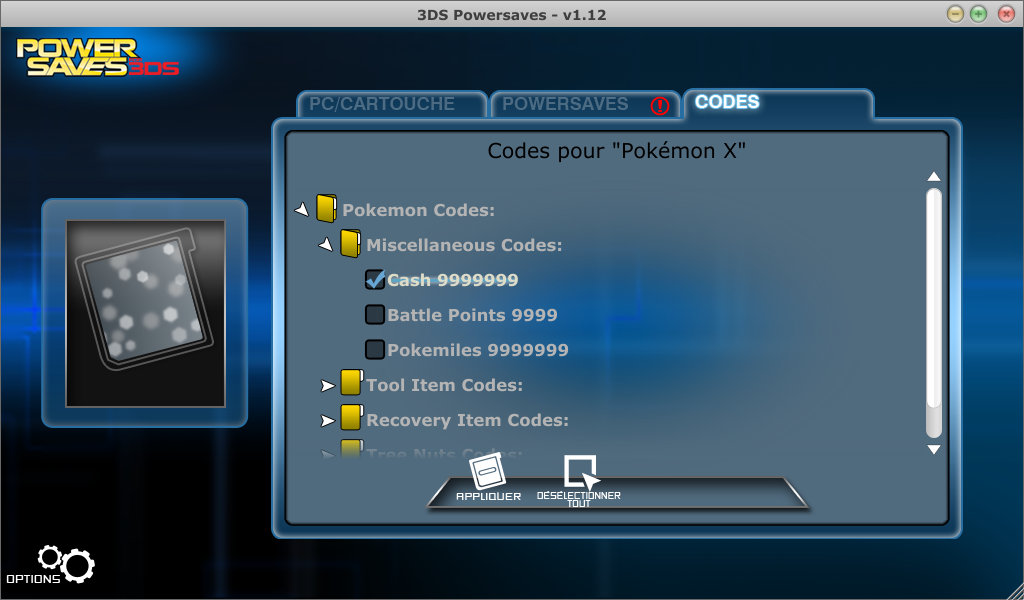Select the Pokemon Codes folder icon
This screenshot has height=600, width=1024.
pos(327,209)
